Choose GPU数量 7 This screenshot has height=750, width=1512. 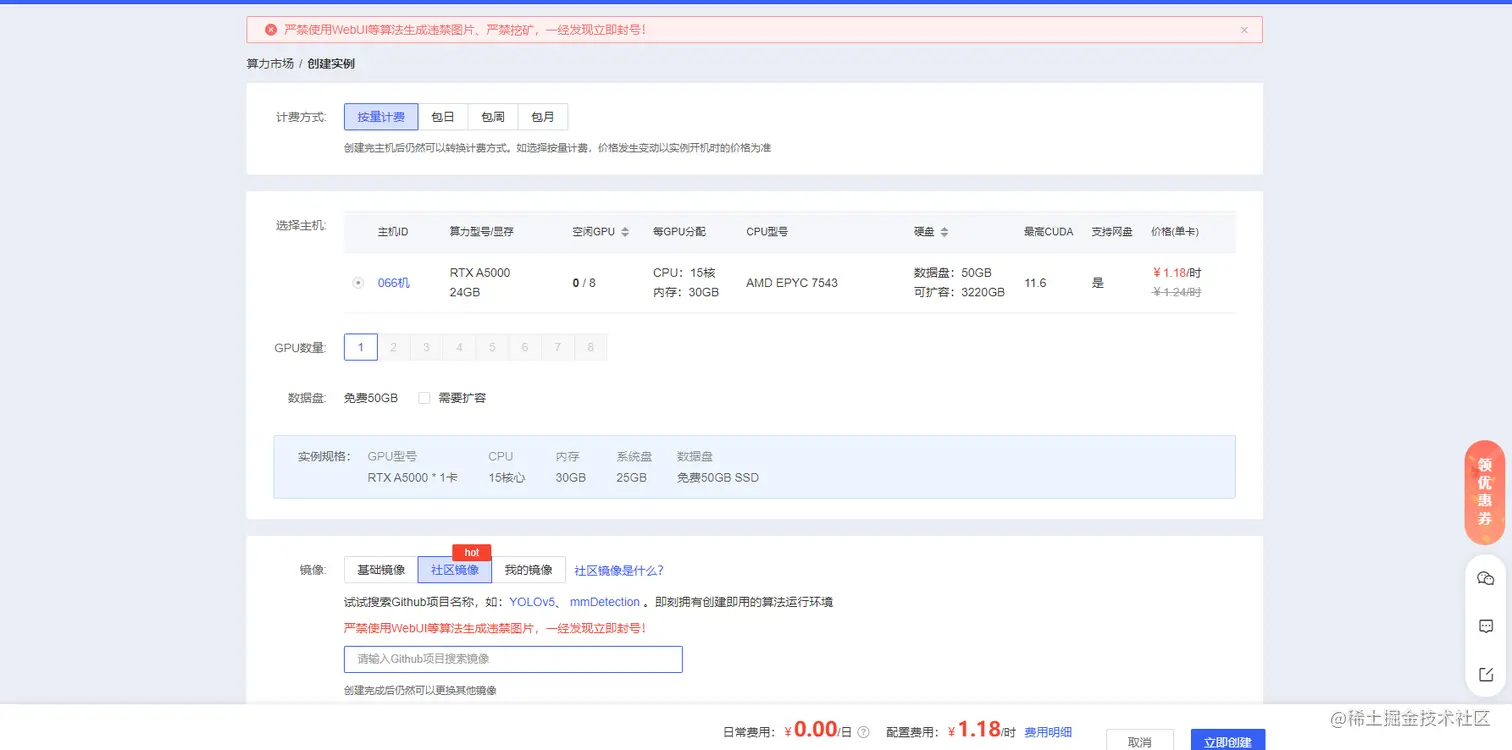[x=558, y=347]
